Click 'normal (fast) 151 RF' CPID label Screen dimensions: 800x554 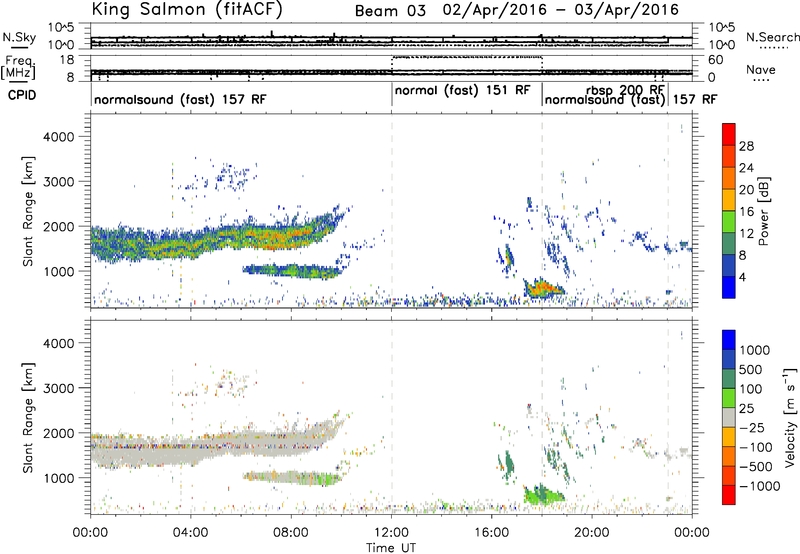(463, 90)
